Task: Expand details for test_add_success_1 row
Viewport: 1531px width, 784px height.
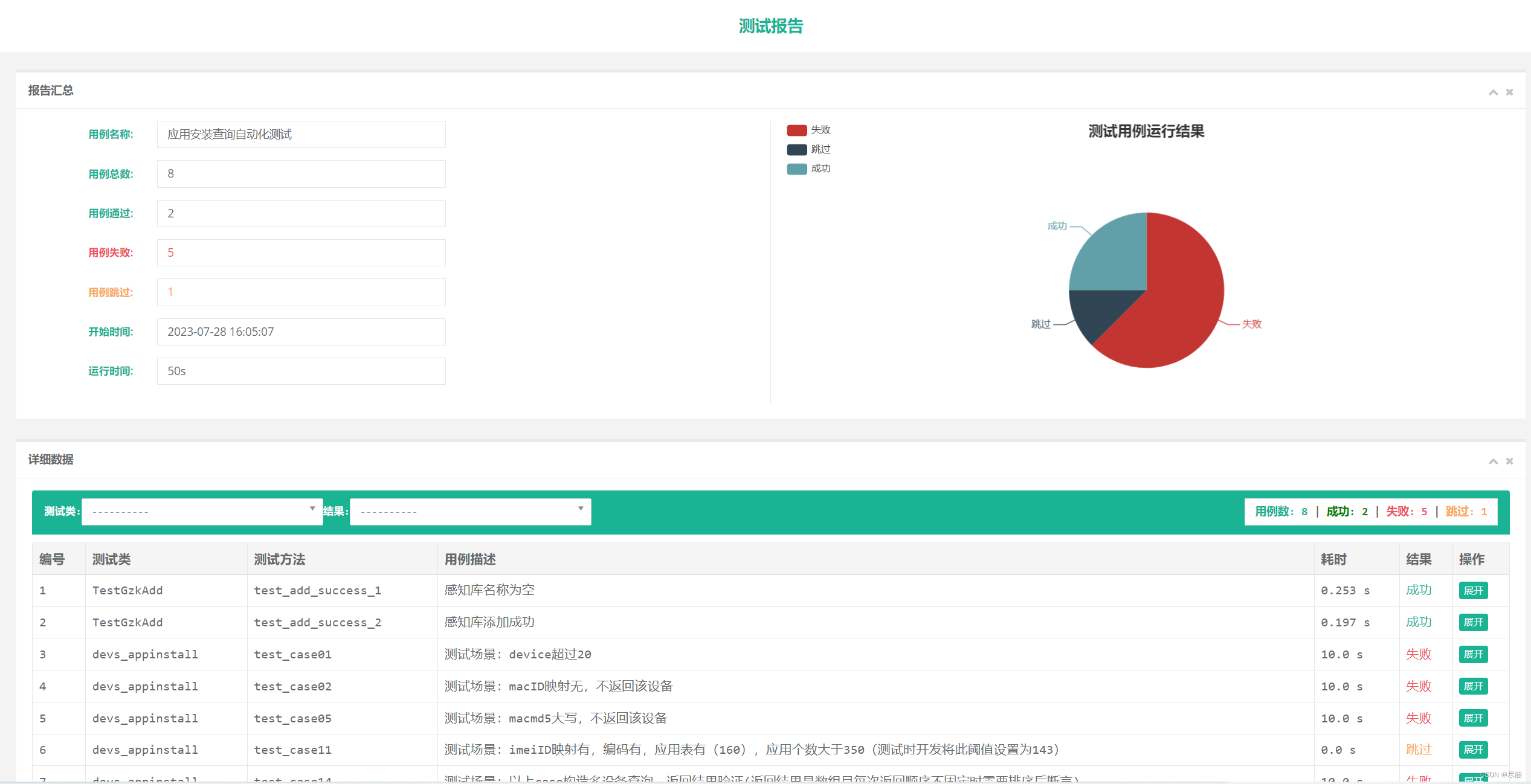Action: (1473, 591)
